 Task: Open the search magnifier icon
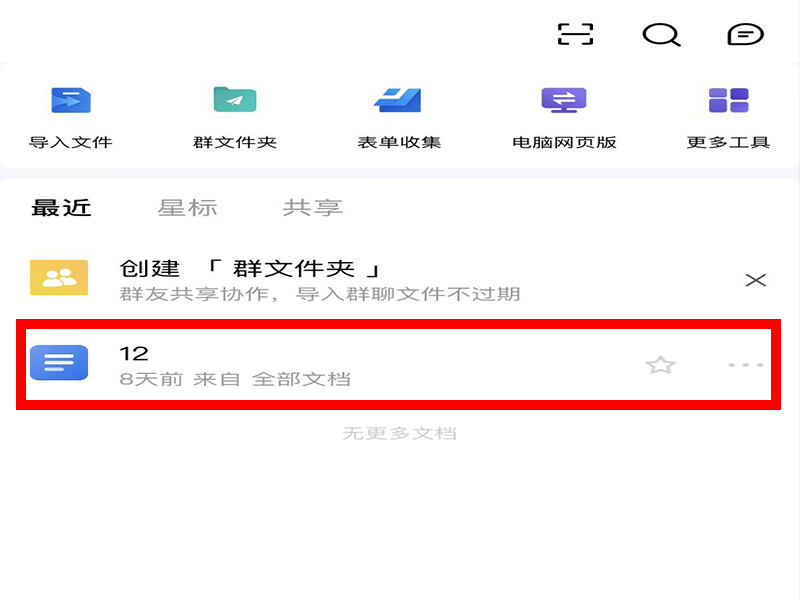[661, 35]
